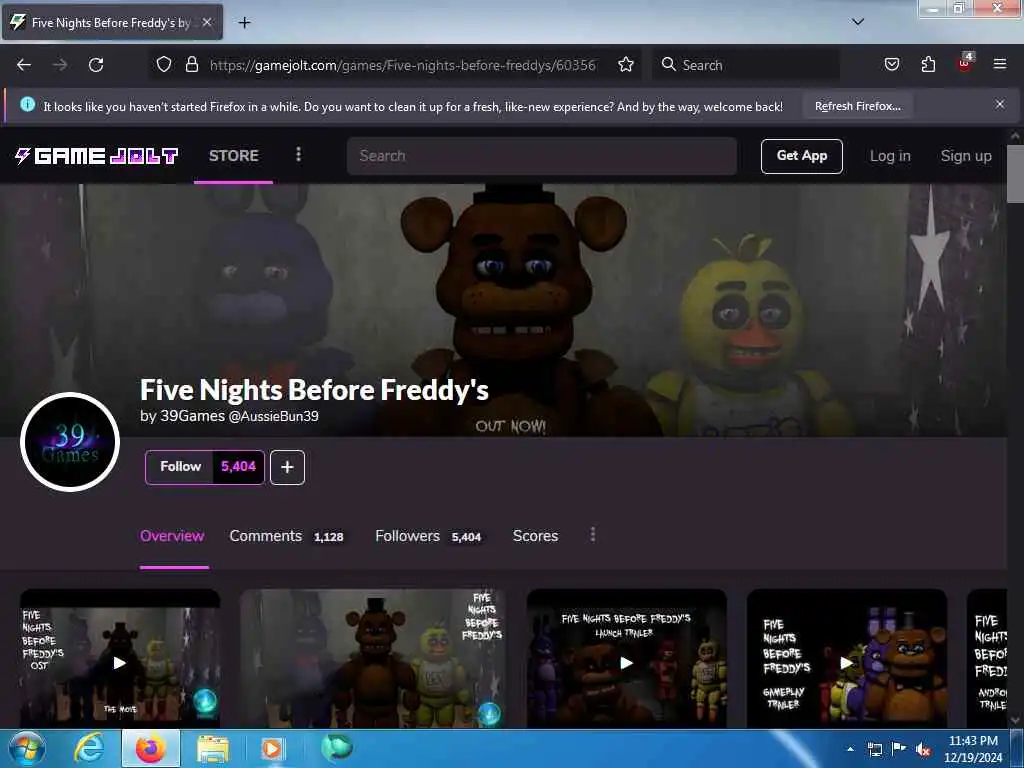This screenshot has height=768, width=1024.
Task: Open the 39 Games developer avatar
Action: pos(70,441)
